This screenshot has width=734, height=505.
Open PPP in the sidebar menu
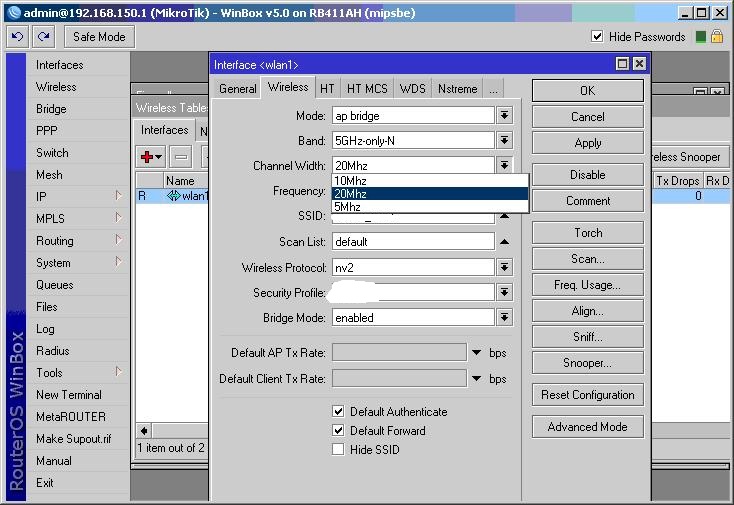tap(46, 131)
